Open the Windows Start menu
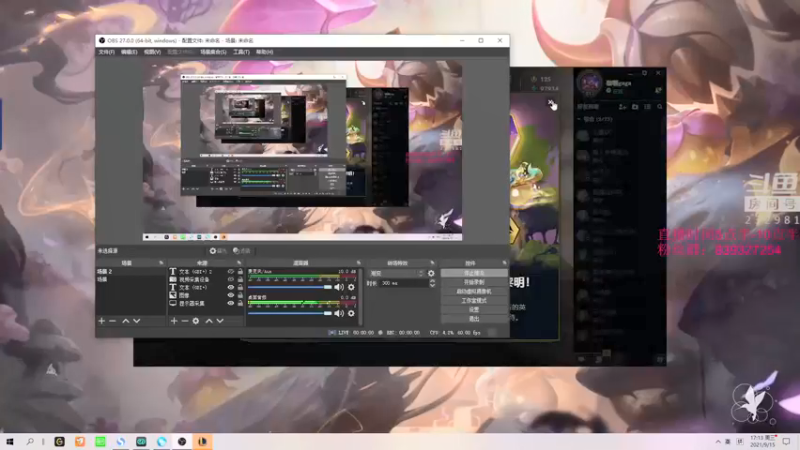The width and height of the screenshot is (800, 450). coord(9,441)
